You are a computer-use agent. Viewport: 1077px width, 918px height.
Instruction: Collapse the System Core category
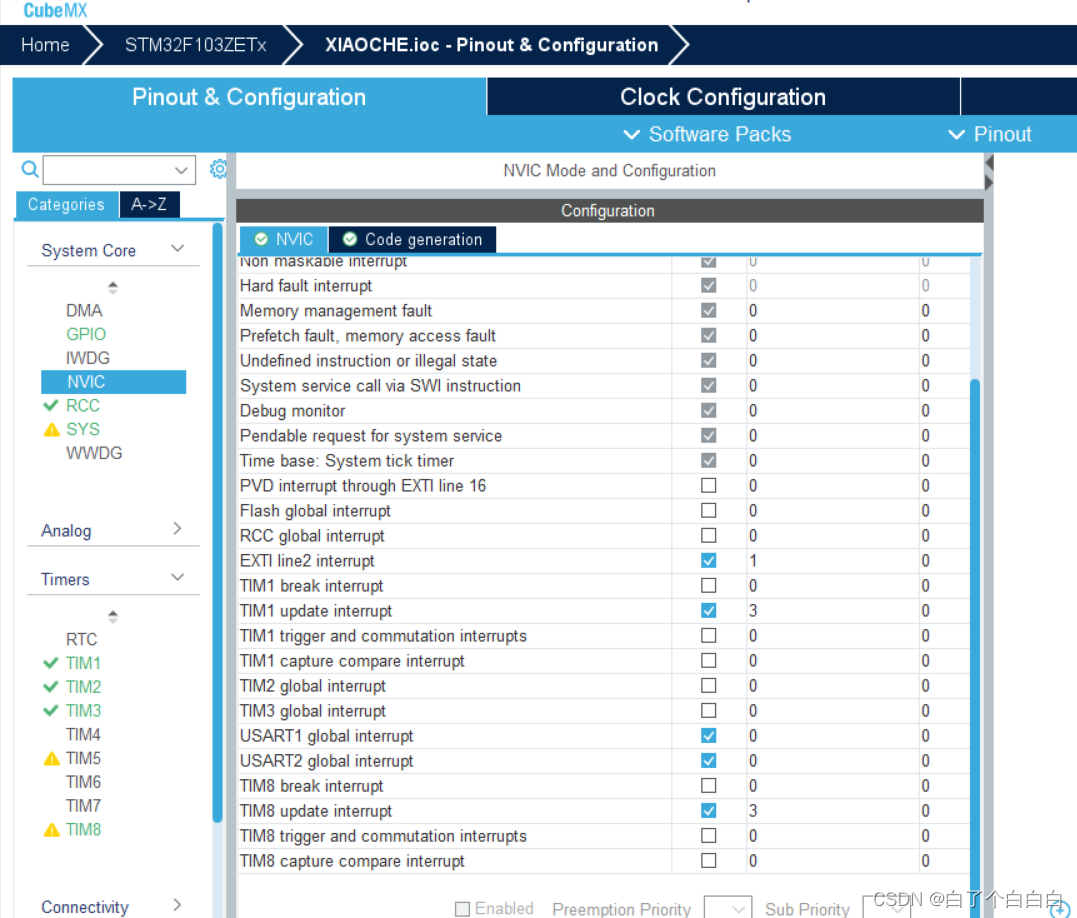point(177,249)
